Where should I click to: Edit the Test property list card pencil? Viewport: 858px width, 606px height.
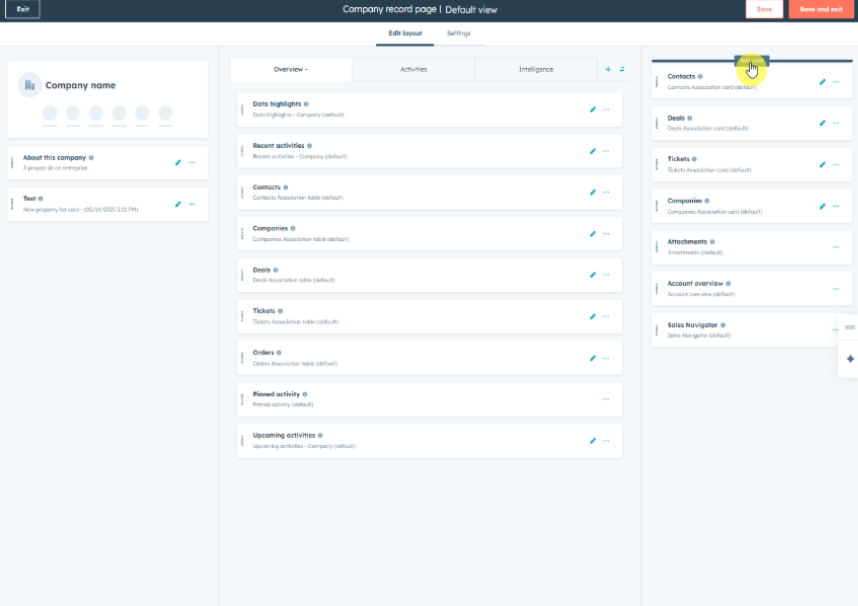(179, 204)
